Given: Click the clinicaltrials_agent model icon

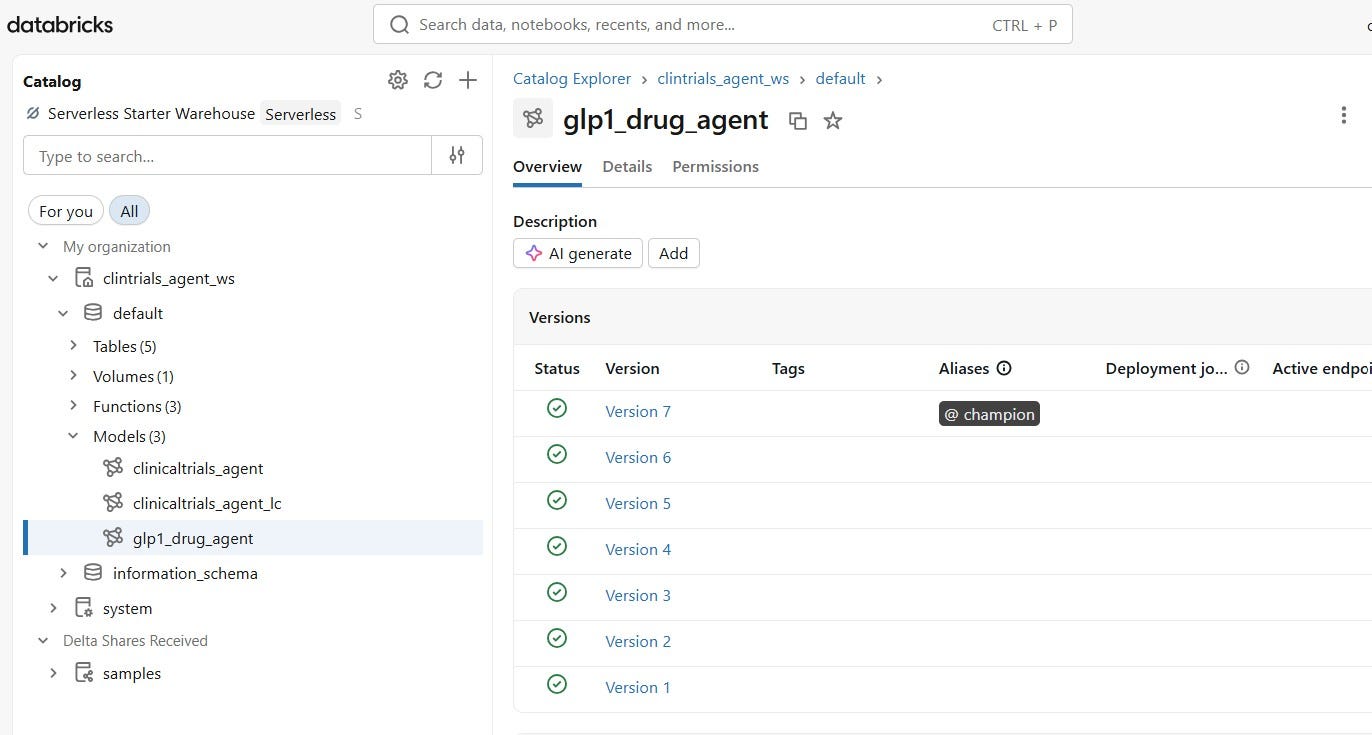Looking at the screenshot, I should tap(113, 468).
